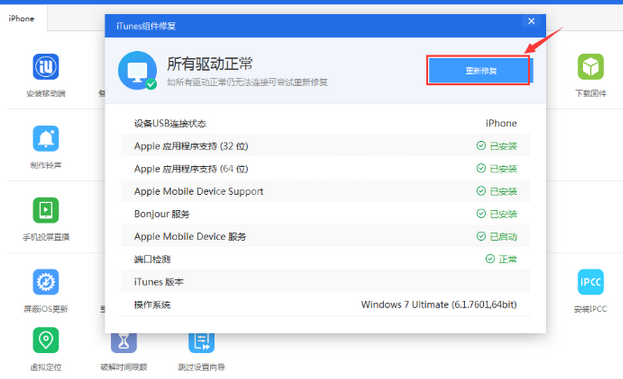Click the Windows 7 Ultimate version value
The height and width of the screenshot is (379, 623).
pyautogui.click(x=439, y=305)
